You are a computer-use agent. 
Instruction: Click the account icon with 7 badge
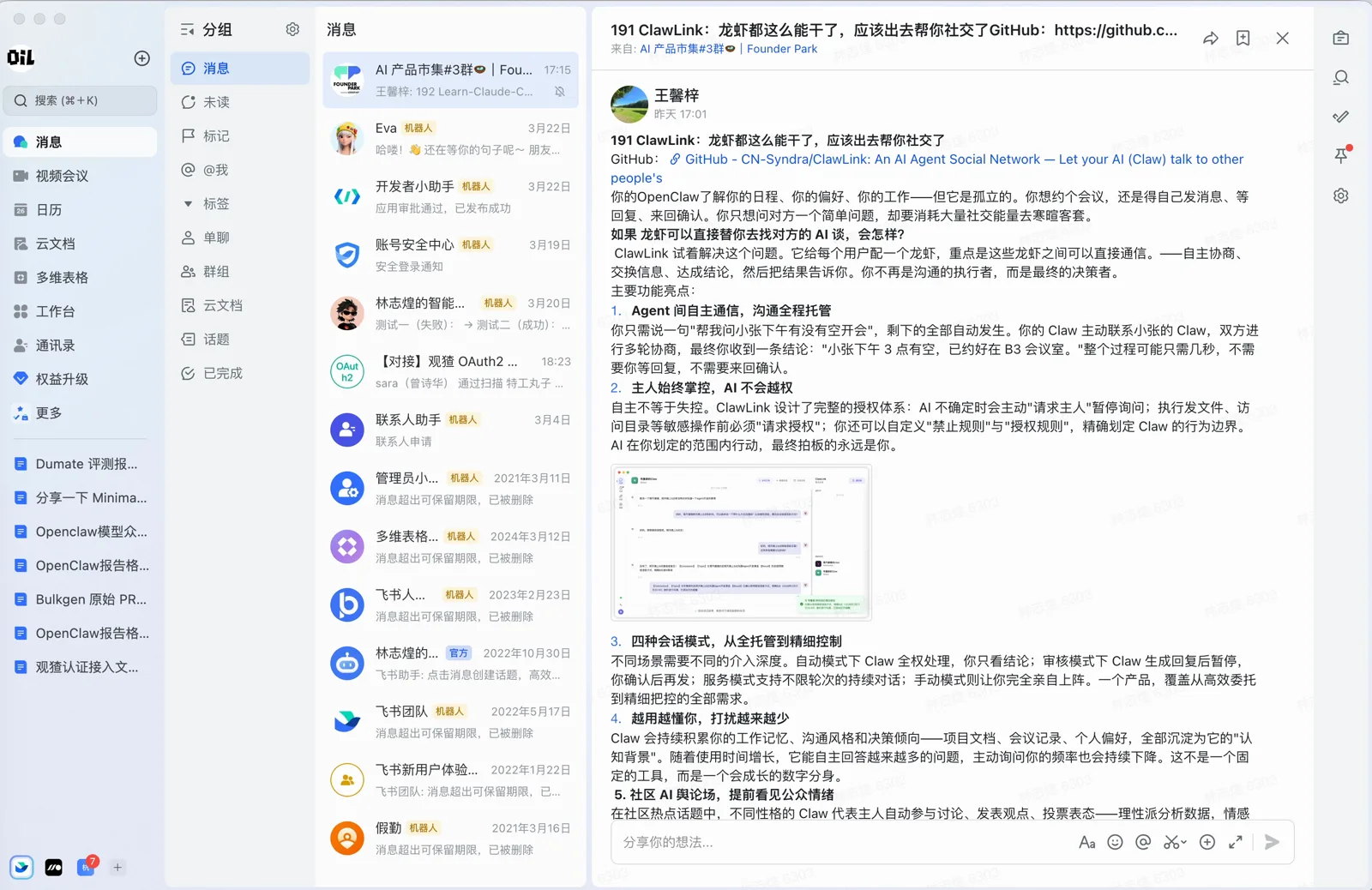pyautogui.click(x=87, y=866)
